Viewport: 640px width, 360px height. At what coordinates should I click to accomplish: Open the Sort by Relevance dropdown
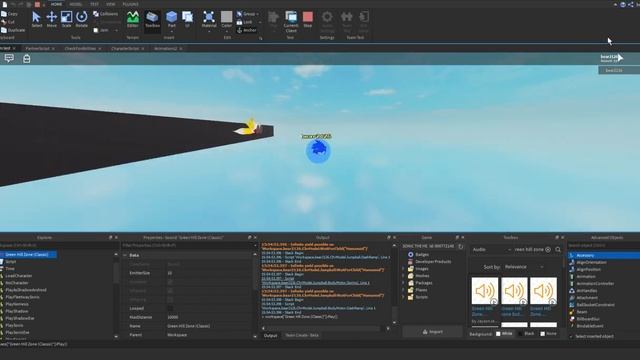click(524, 267)
